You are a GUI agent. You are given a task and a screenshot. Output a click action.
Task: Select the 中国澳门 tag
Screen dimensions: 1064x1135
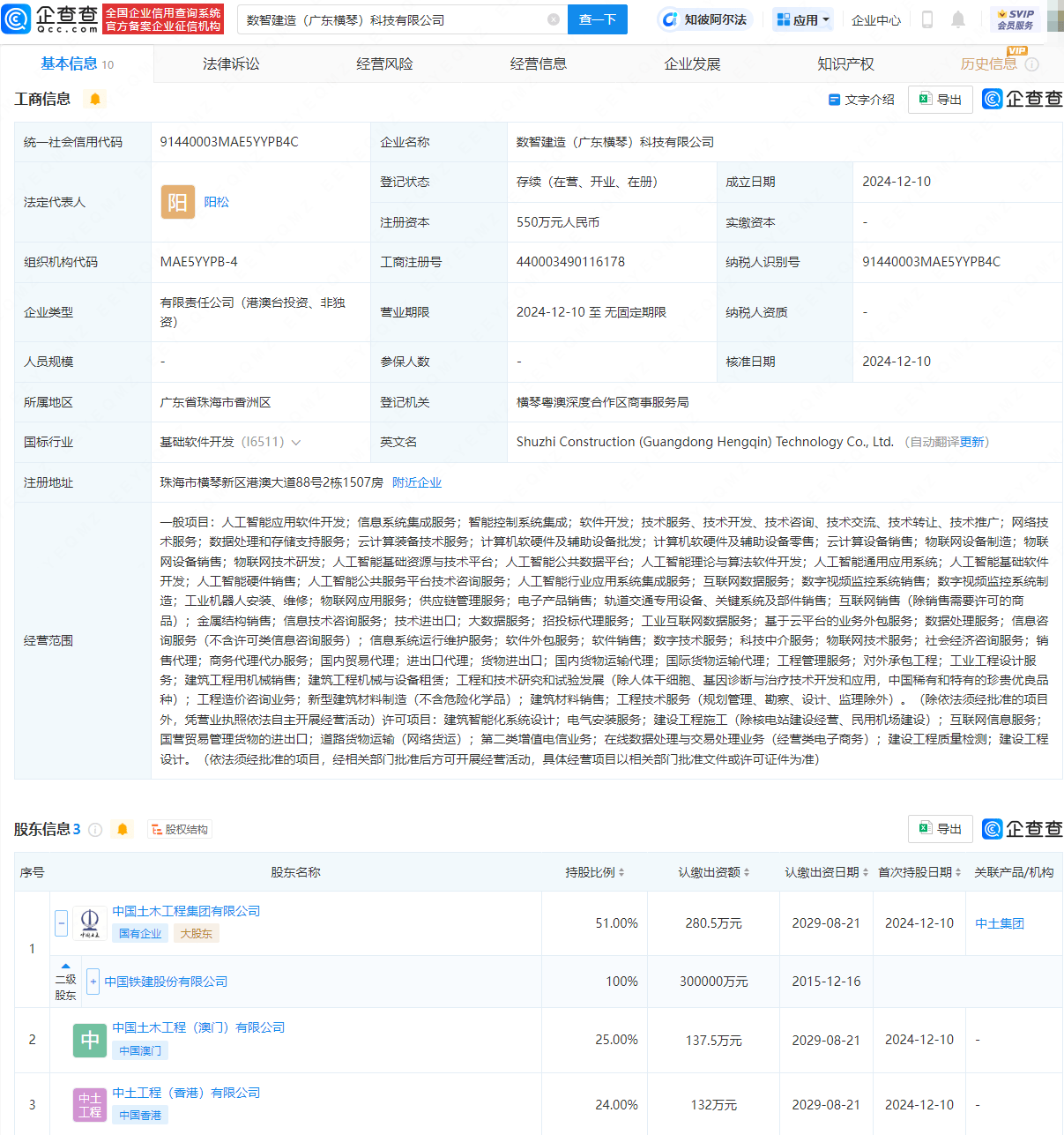click(x=140, y=1050)
